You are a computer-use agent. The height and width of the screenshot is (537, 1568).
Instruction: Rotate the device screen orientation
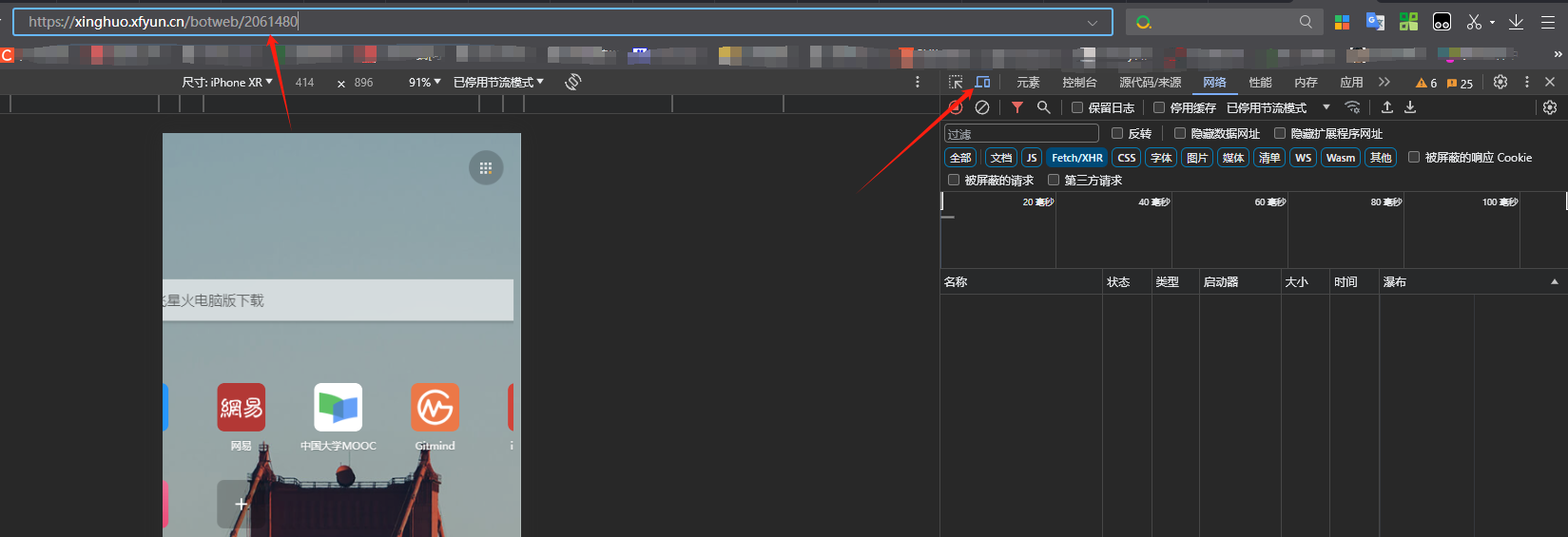tap(572, 82)
